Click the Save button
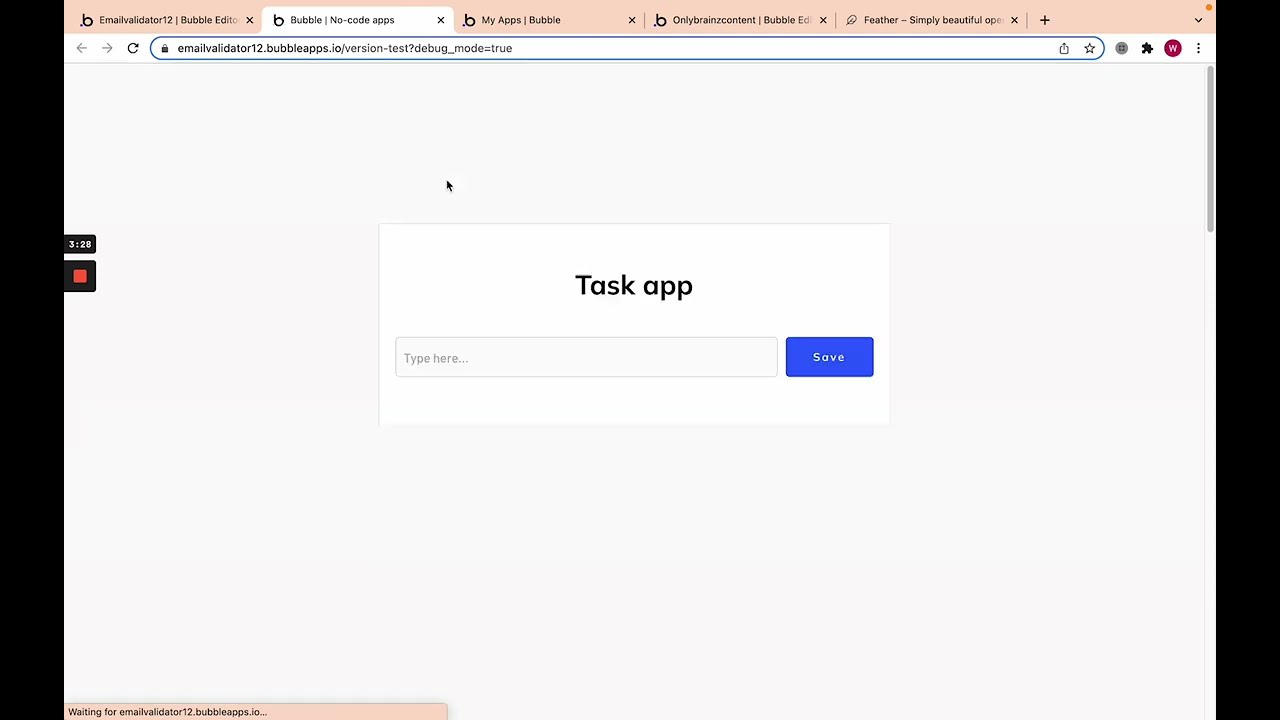 (x=829, y=357)
